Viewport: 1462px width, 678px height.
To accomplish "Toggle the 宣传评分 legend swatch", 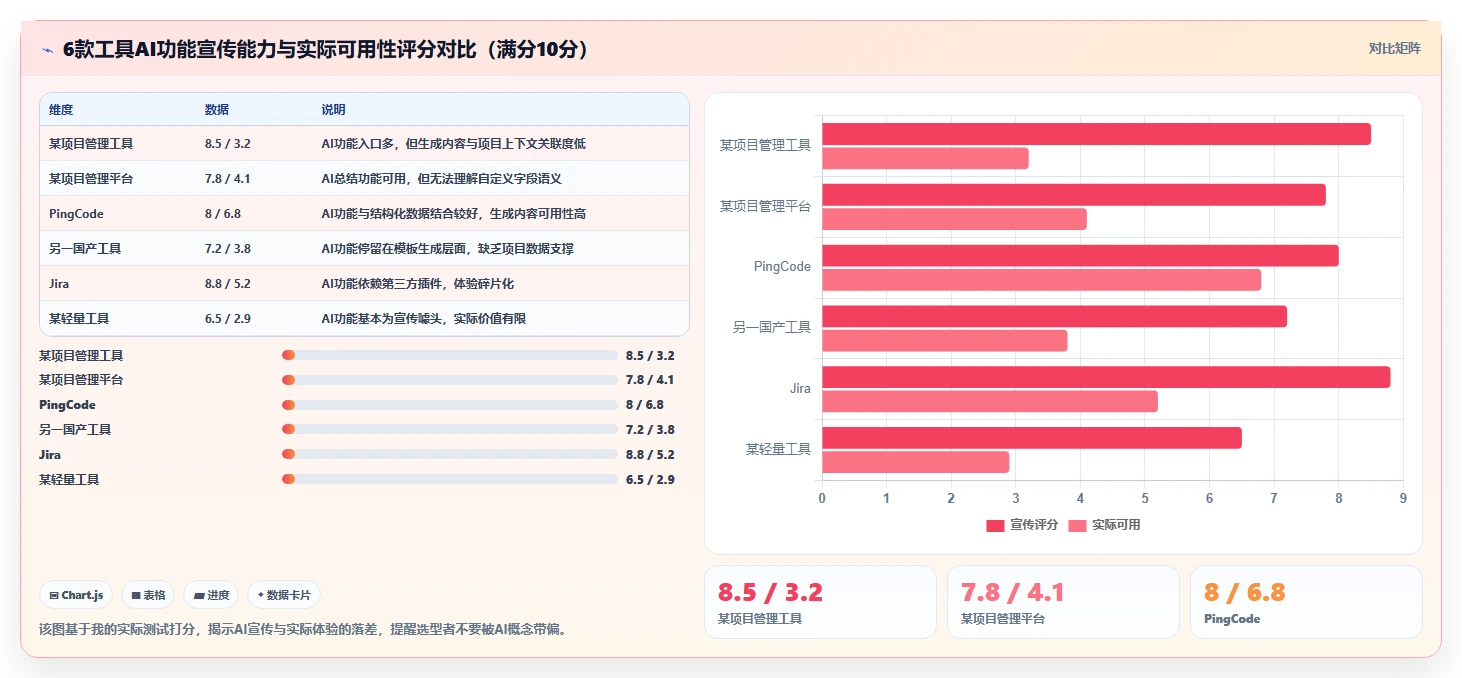I will (x=995, y=525).
